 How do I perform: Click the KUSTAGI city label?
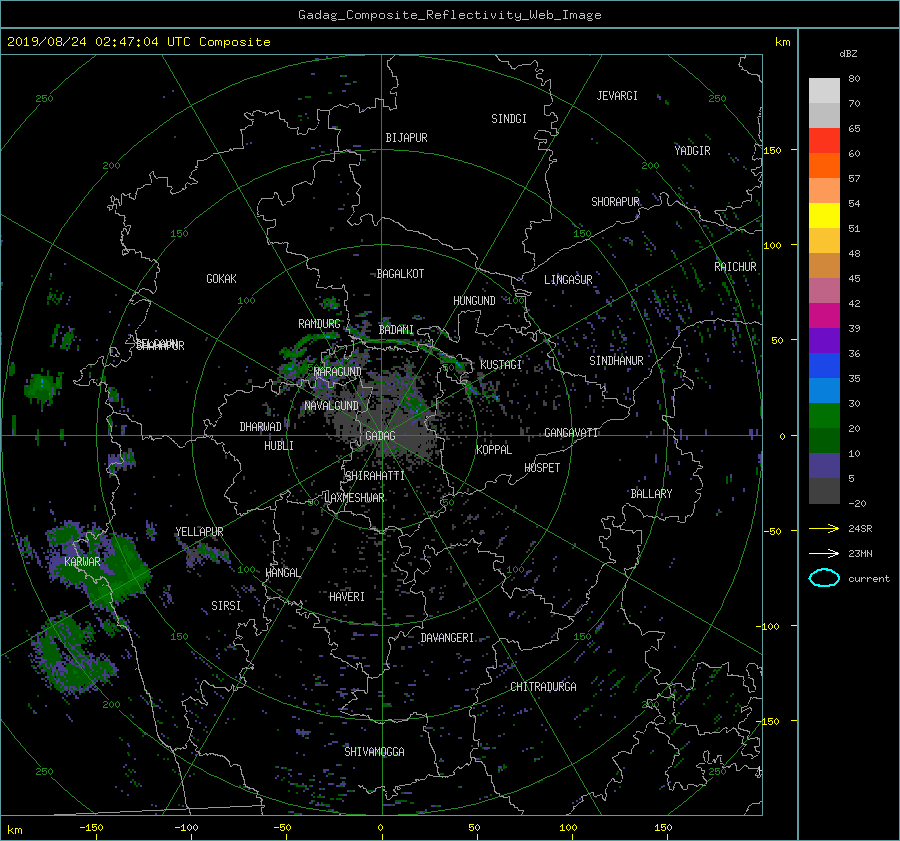[501, 365]
